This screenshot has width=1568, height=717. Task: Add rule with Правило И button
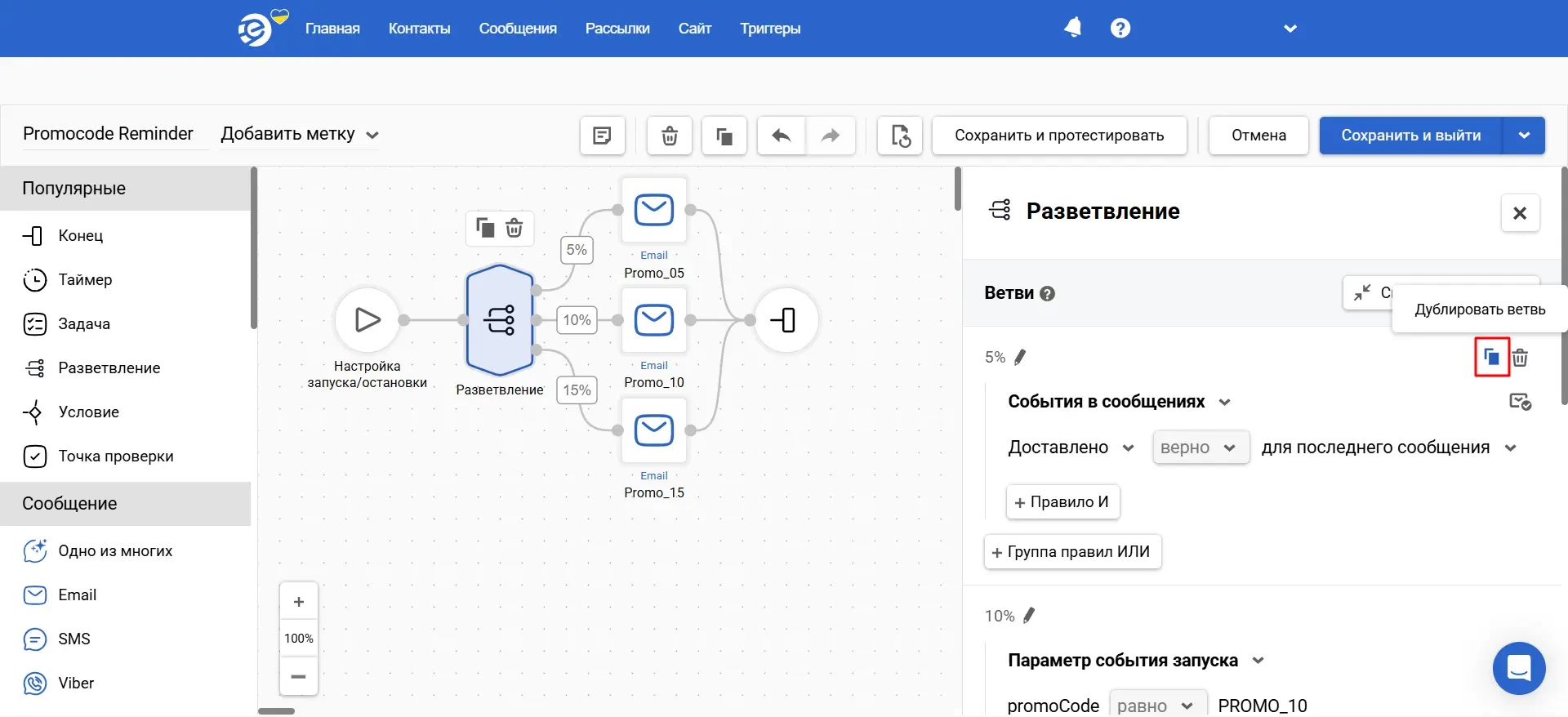click(x=1062, y=502)
